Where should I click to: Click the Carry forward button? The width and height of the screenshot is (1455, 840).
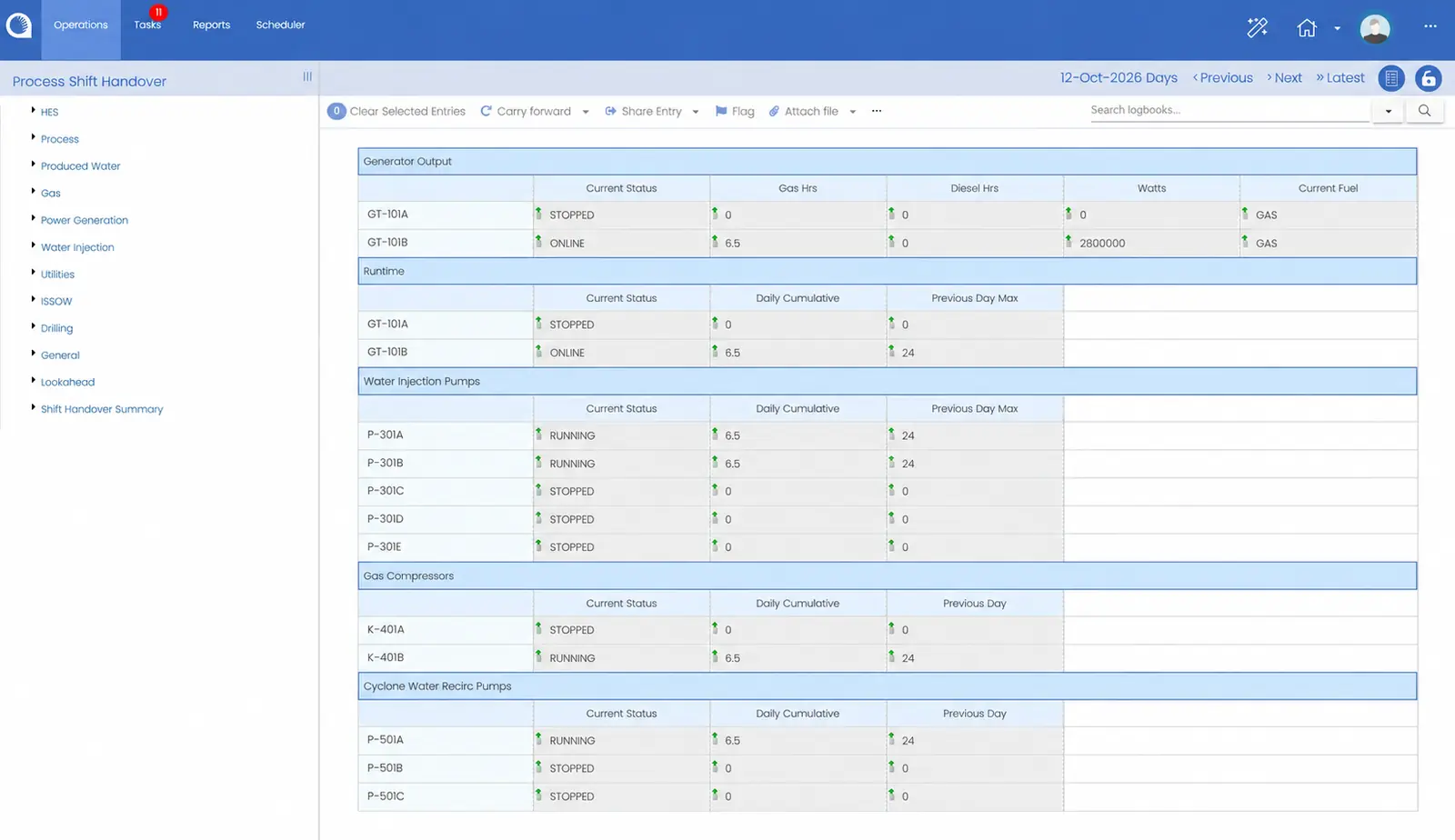click(x=526, y=111)
